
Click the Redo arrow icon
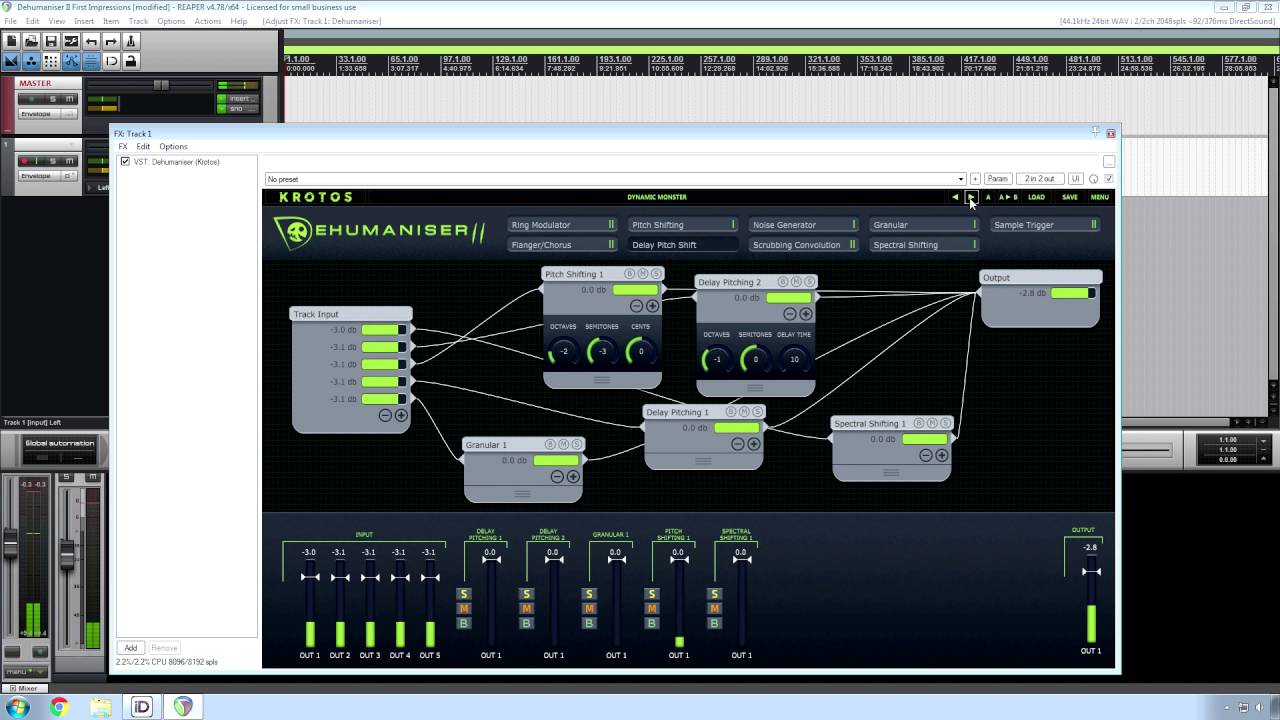[111, 41]
